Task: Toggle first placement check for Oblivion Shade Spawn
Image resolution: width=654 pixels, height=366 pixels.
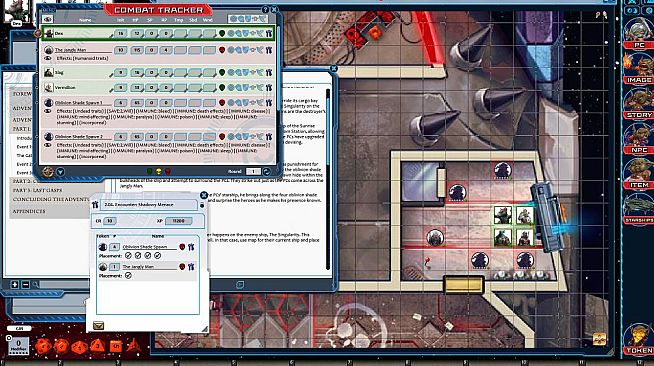Action: coord(128,256)
